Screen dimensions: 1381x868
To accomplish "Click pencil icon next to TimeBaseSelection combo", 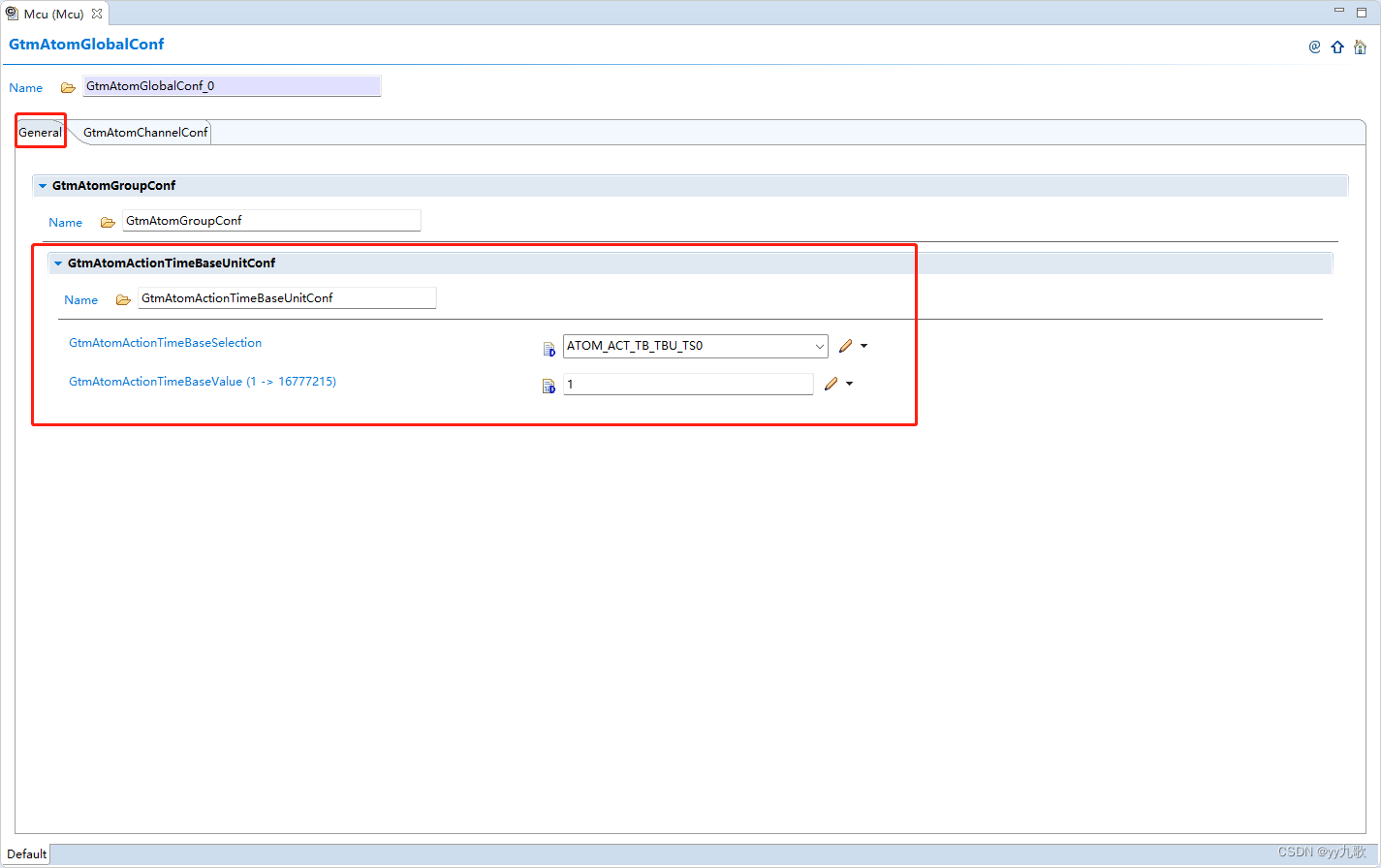I will pos(845,346).
